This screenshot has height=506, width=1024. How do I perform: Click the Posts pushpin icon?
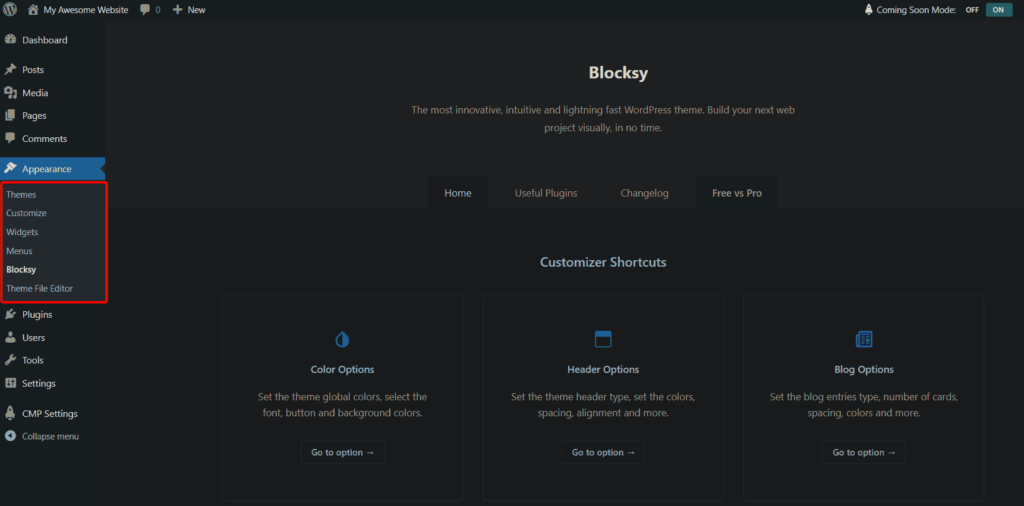click(x=10, y=69)
